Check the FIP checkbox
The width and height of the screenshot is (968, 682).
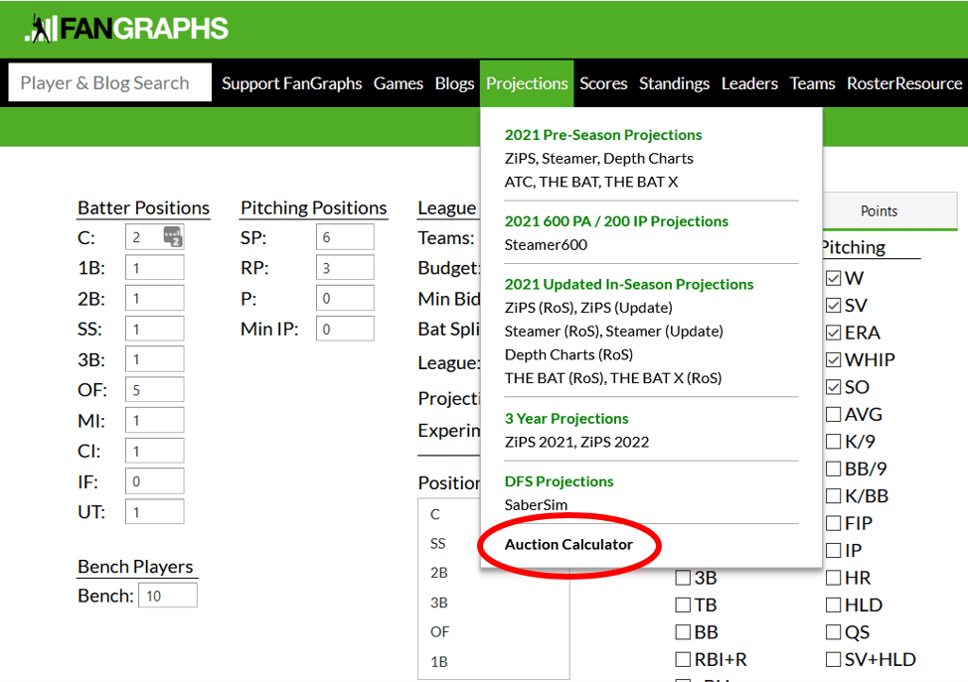tap(832, 522)
